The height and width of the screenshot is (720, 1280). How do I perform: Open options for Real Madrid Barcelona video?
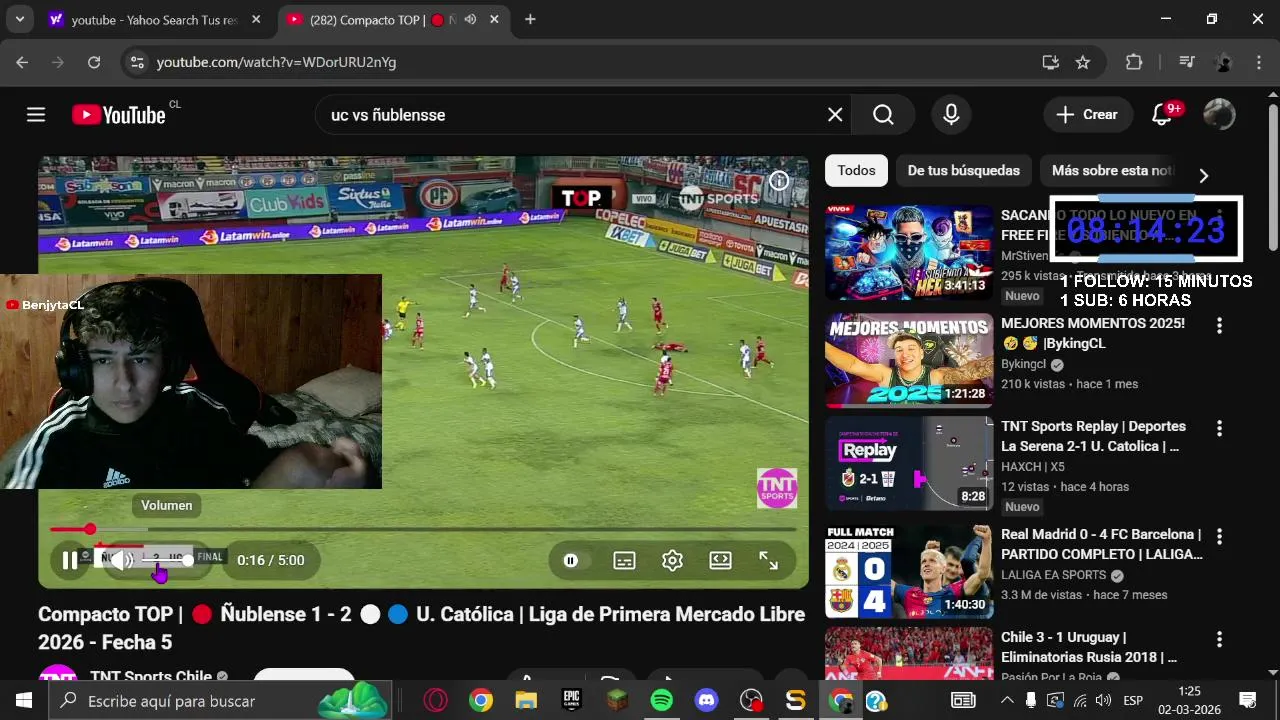(1219, 537)
